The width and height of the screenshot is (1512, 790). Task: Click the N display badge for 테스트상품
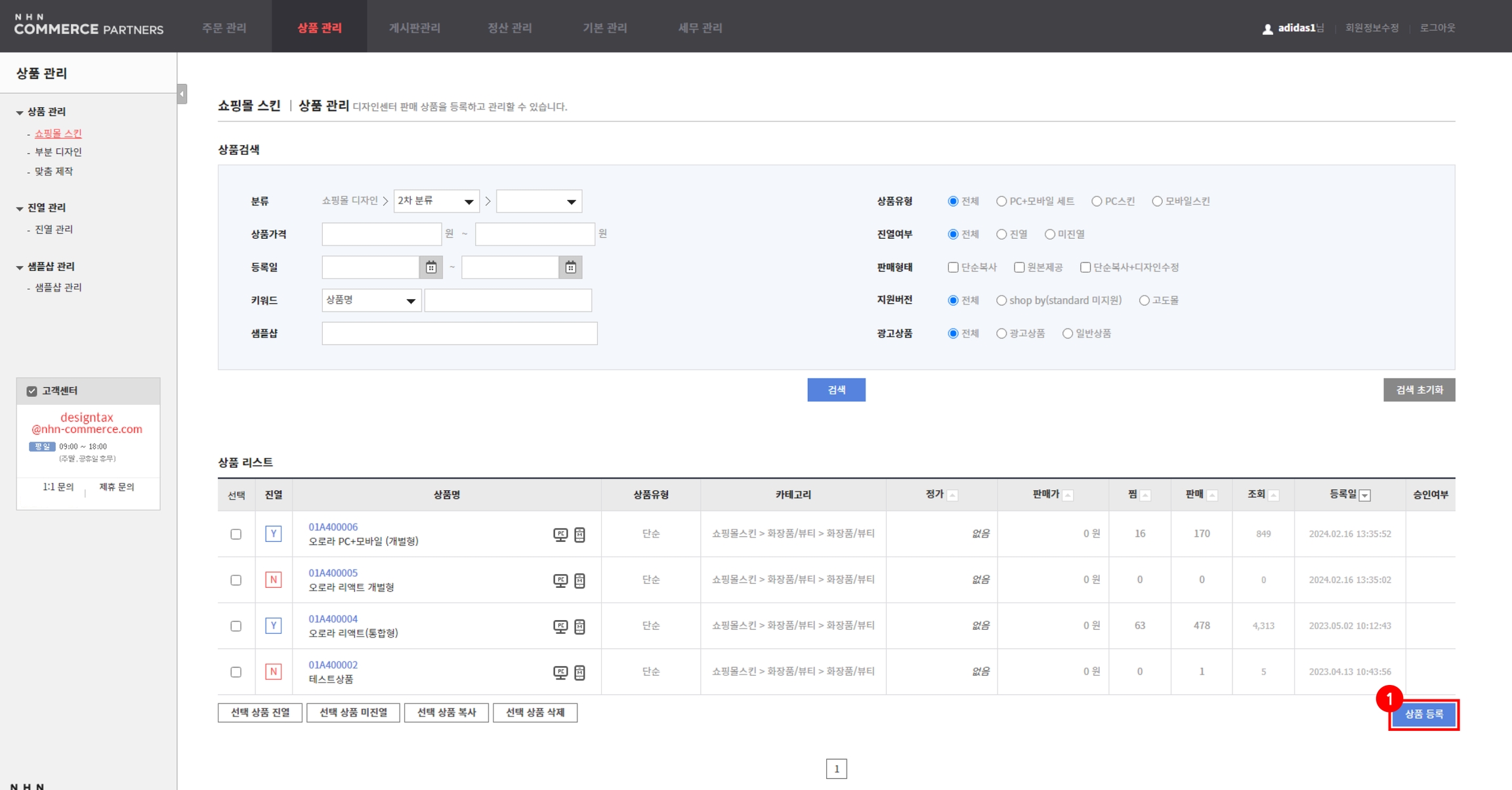[x=273, y=671]
